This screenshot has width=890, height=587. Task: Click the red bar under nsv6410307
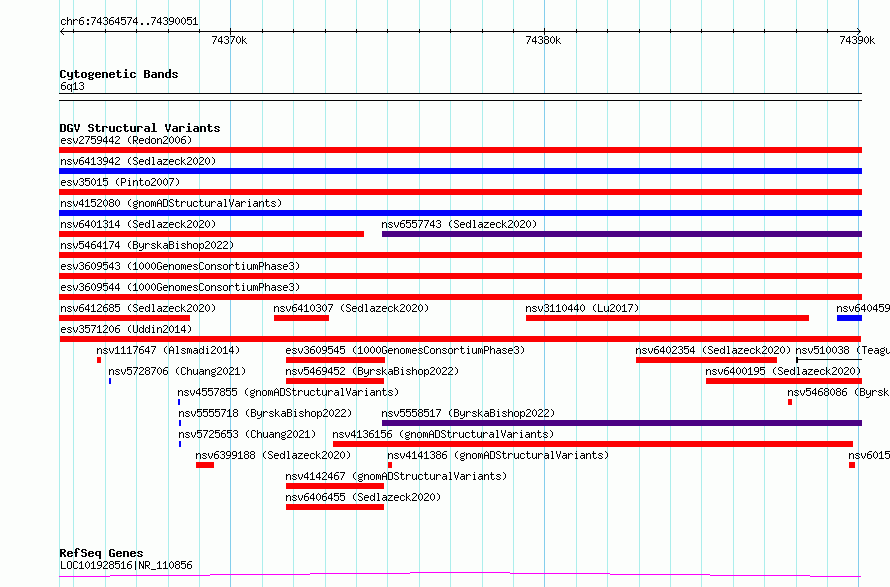coord(301,318)
